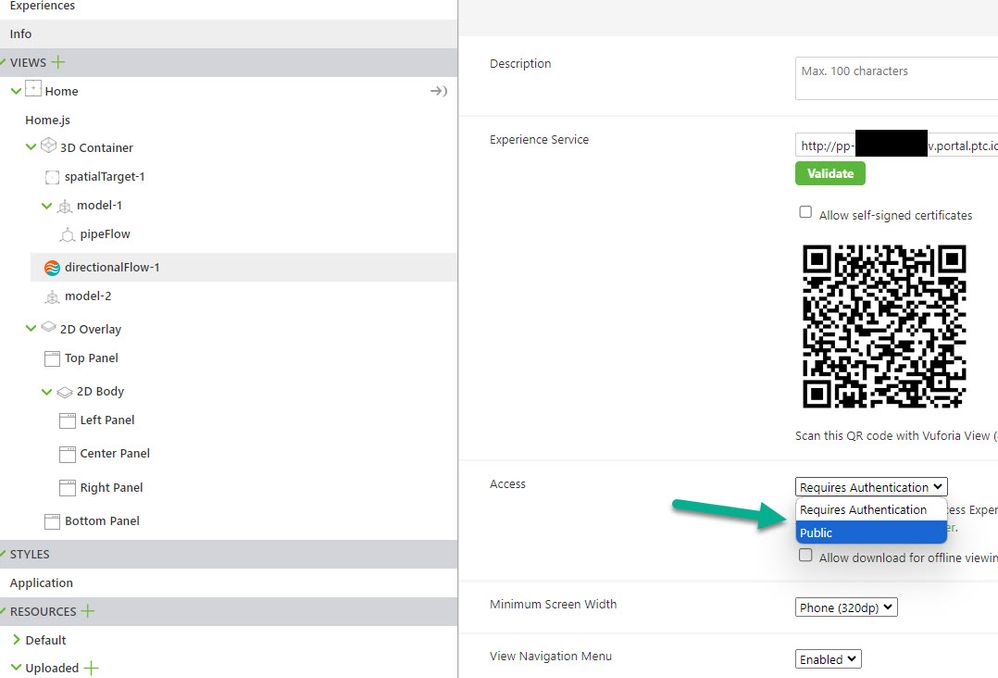Screen dimensions: 998x678
Task: Select the model-2 label
Action: pyautogui.click(x=88, y=296)
